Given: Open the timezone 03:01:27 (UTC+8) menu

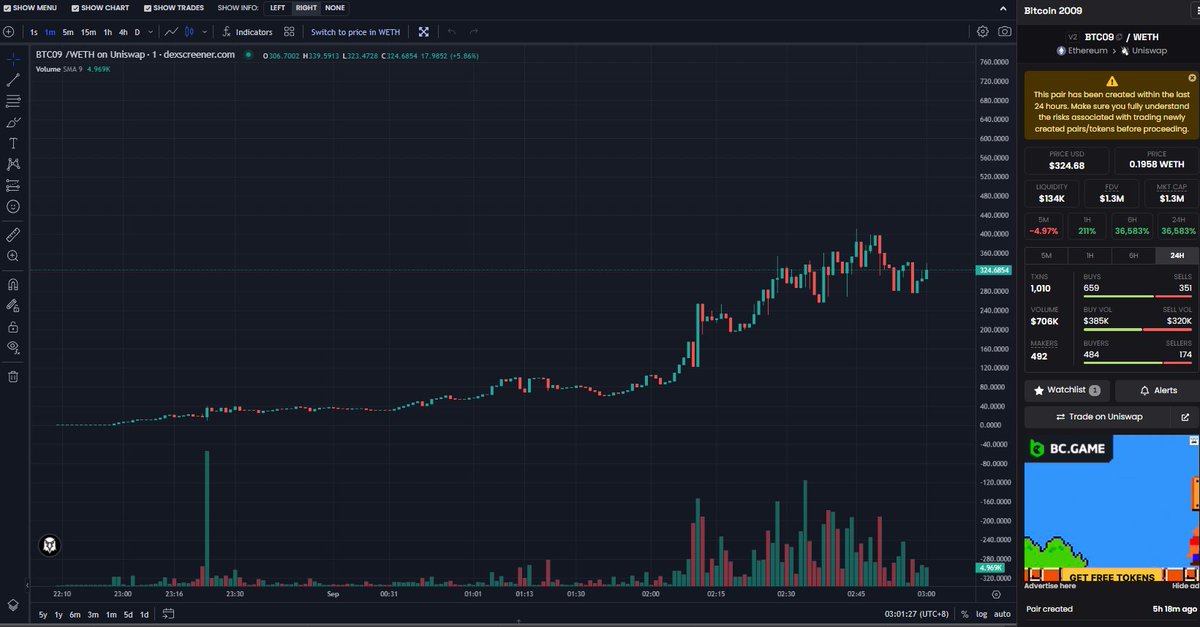Looking at the screenshot, I should pos(916,614).
